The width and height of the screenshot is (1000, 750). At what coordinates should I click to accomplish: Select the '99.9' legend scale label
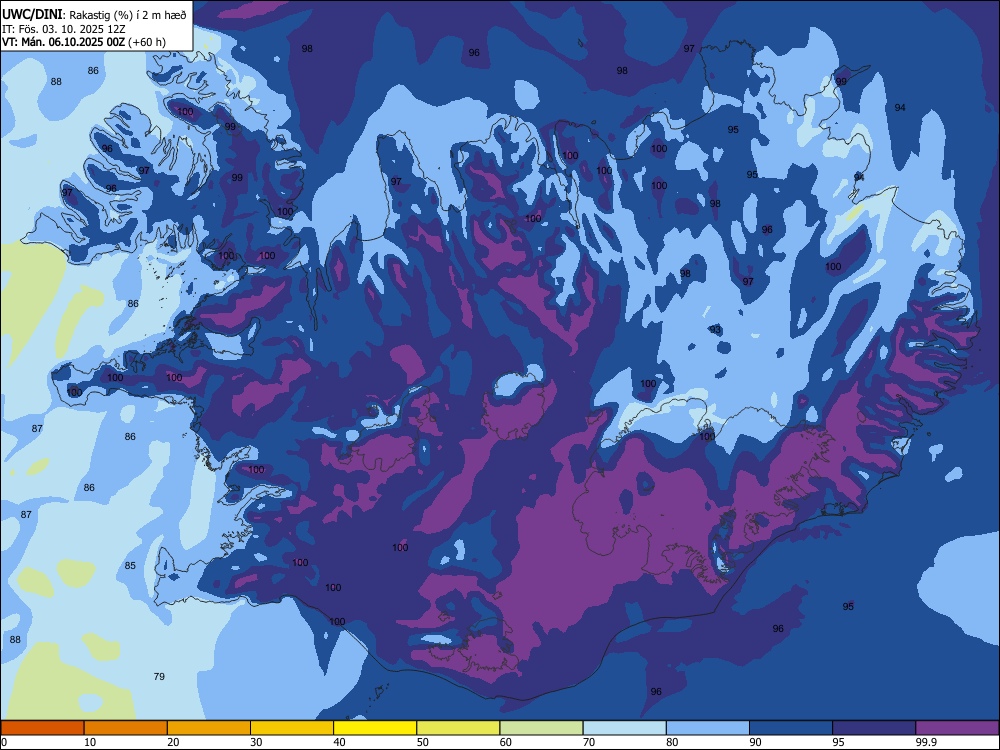(x=926, y=742)
